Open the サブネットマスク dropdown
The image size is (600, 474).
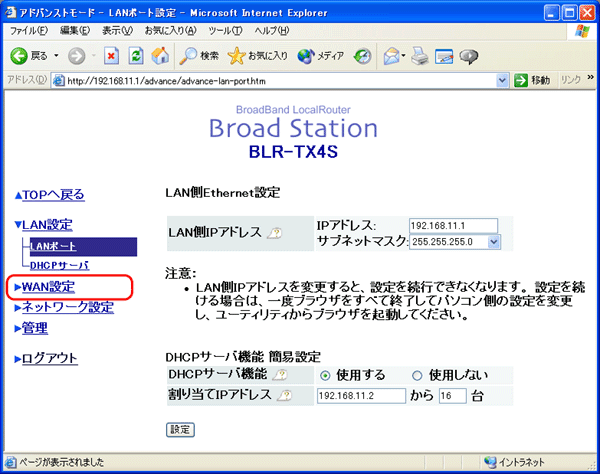pyautogui.click(x=455, y=242)
